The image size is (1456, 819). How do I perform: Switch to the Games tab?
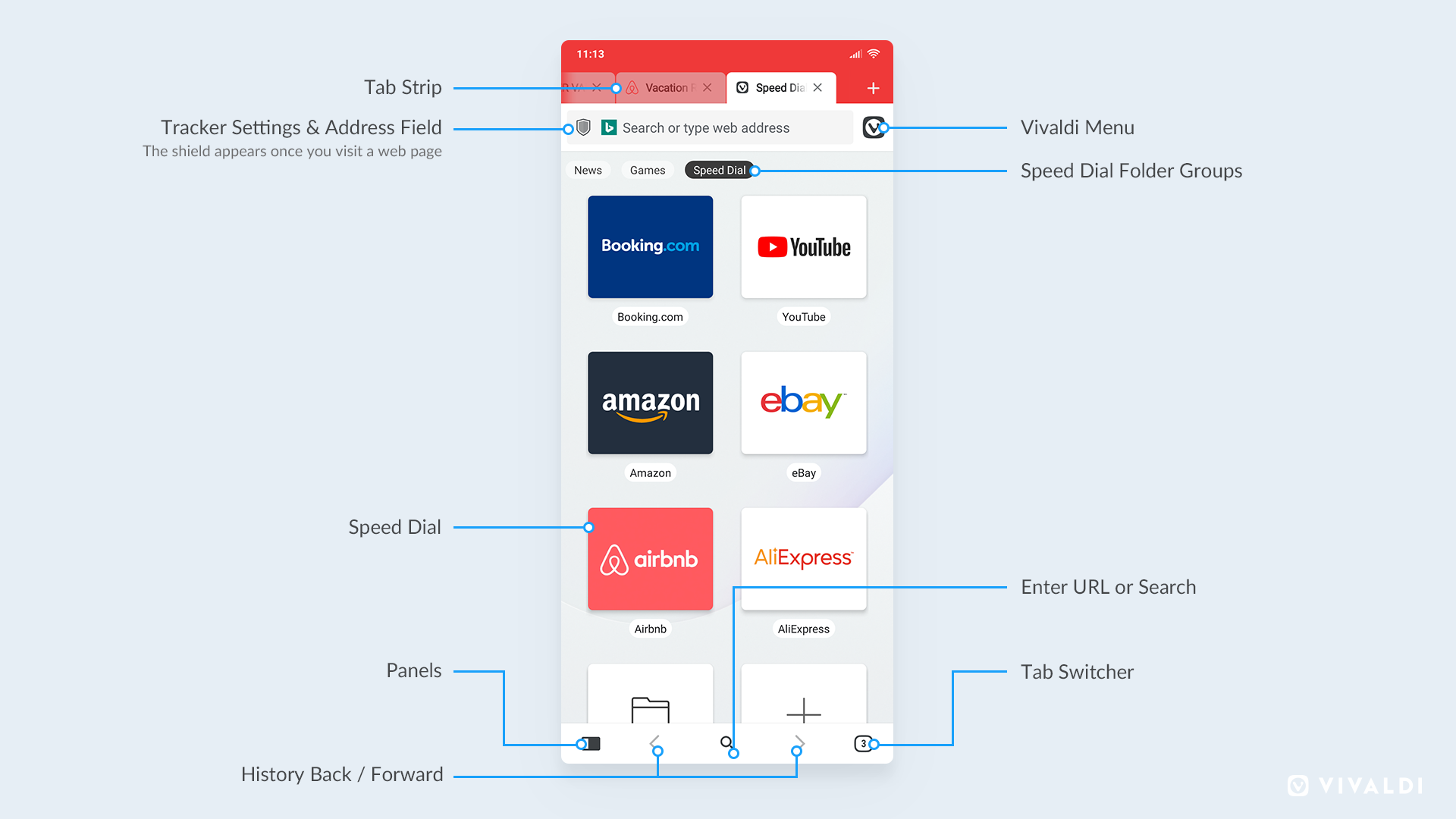650,170
